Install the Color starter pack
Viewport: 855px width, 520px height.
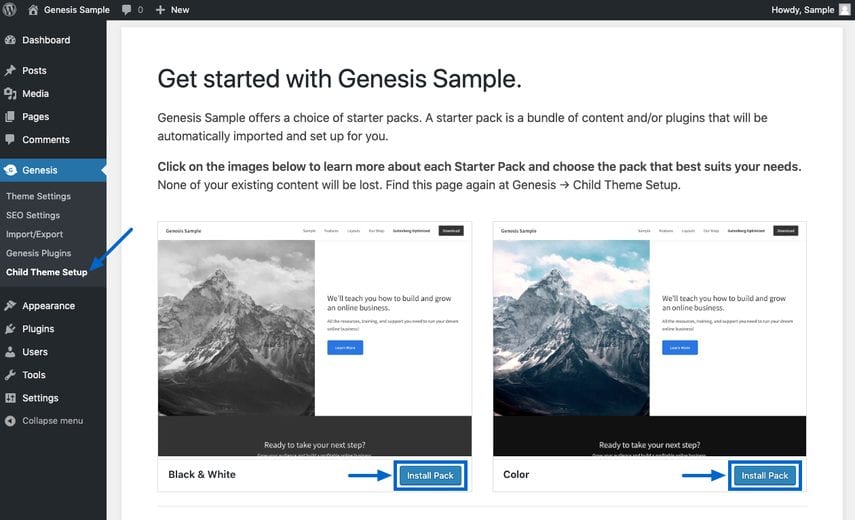(x=764, y=475)
